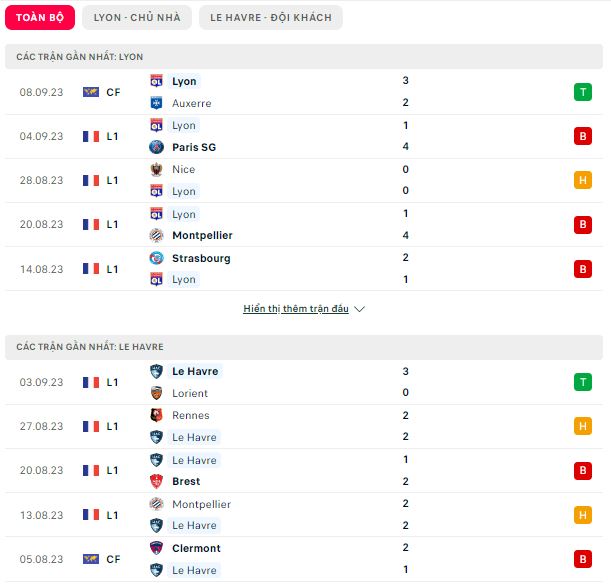Click the Paris SG club logo
This screenshot has height=584, width=611.
click(x=156, y=147)
